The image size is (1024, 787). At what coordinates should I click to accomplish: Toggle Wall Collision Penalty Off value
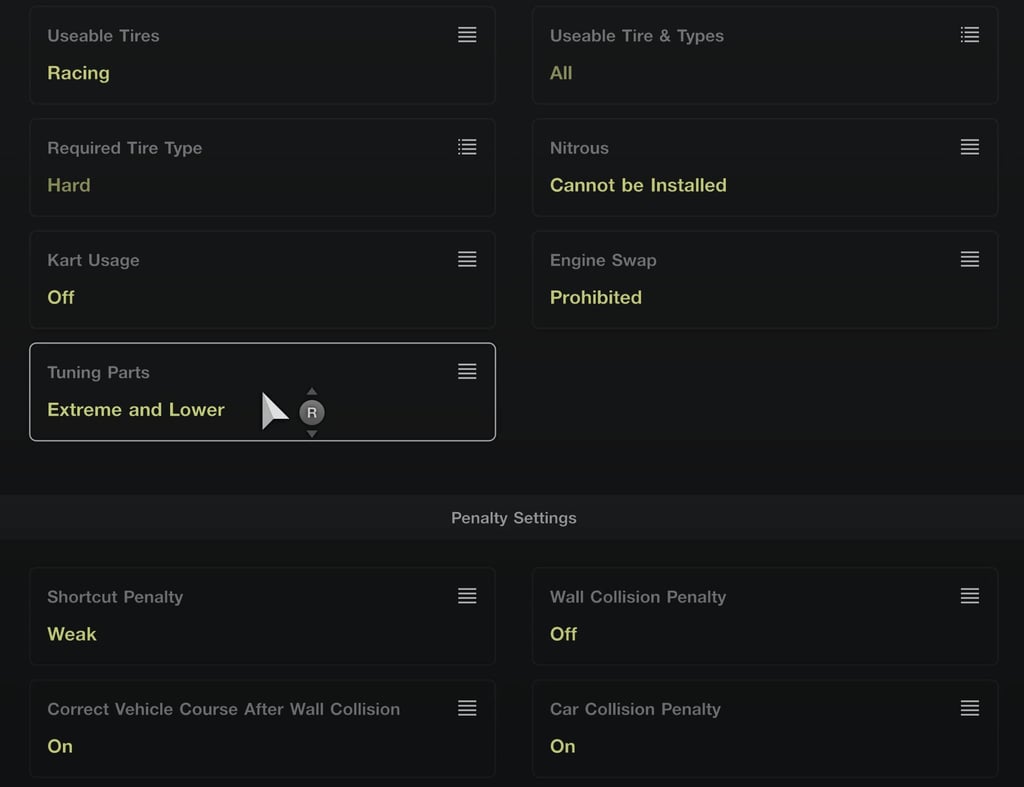(x=564, y=634)
